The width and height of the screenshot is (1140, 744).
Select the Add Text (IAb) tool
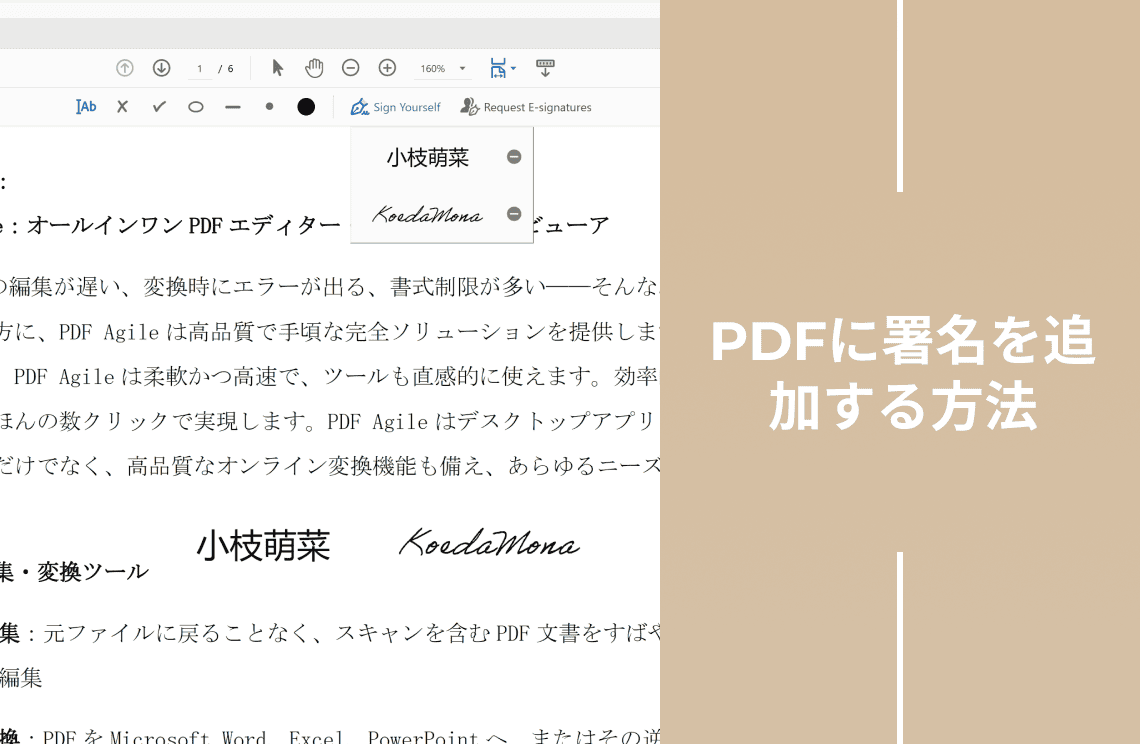pos(85,106)
